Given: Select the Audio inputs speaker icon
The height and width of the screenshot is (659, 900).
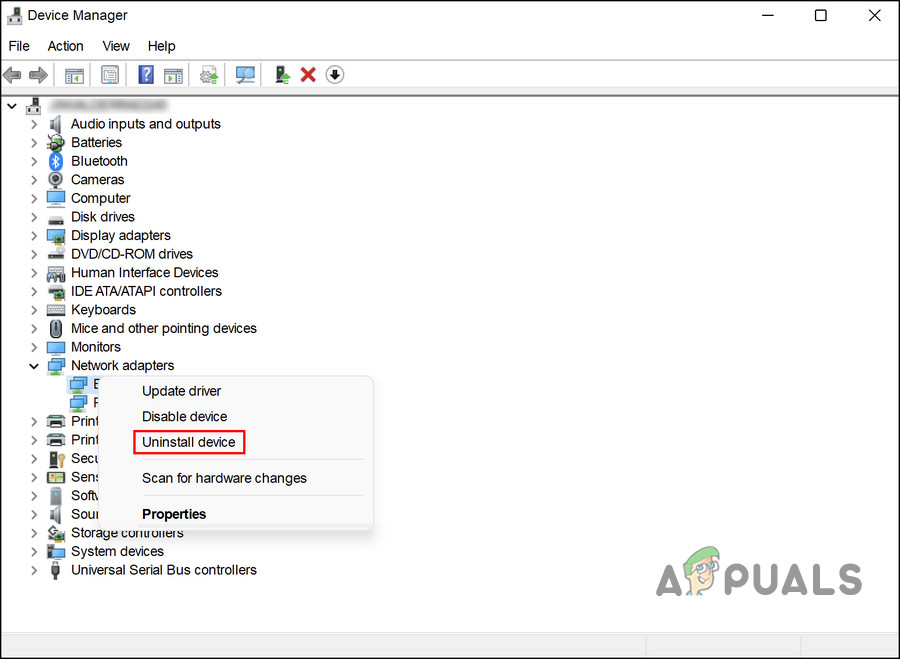Looking at the screenshot, I should [56, 124].
